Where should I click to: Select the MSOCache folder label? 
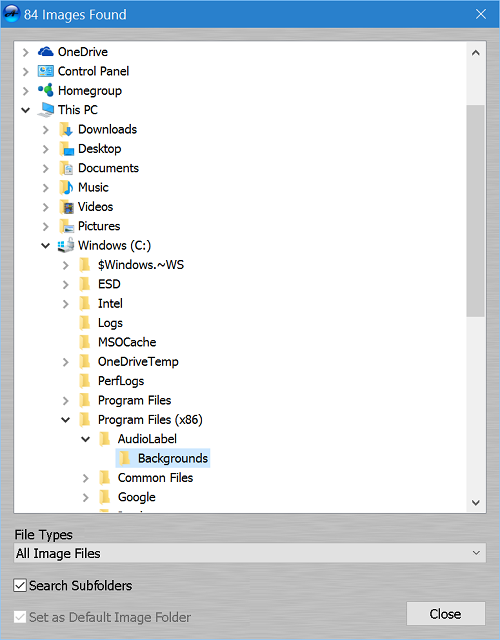[x=127, y=342]
